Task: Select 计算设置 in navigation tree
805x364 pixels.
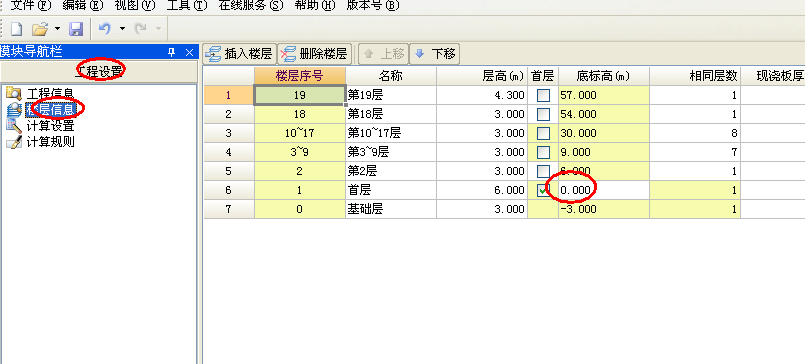Action: tap(50, 125)
